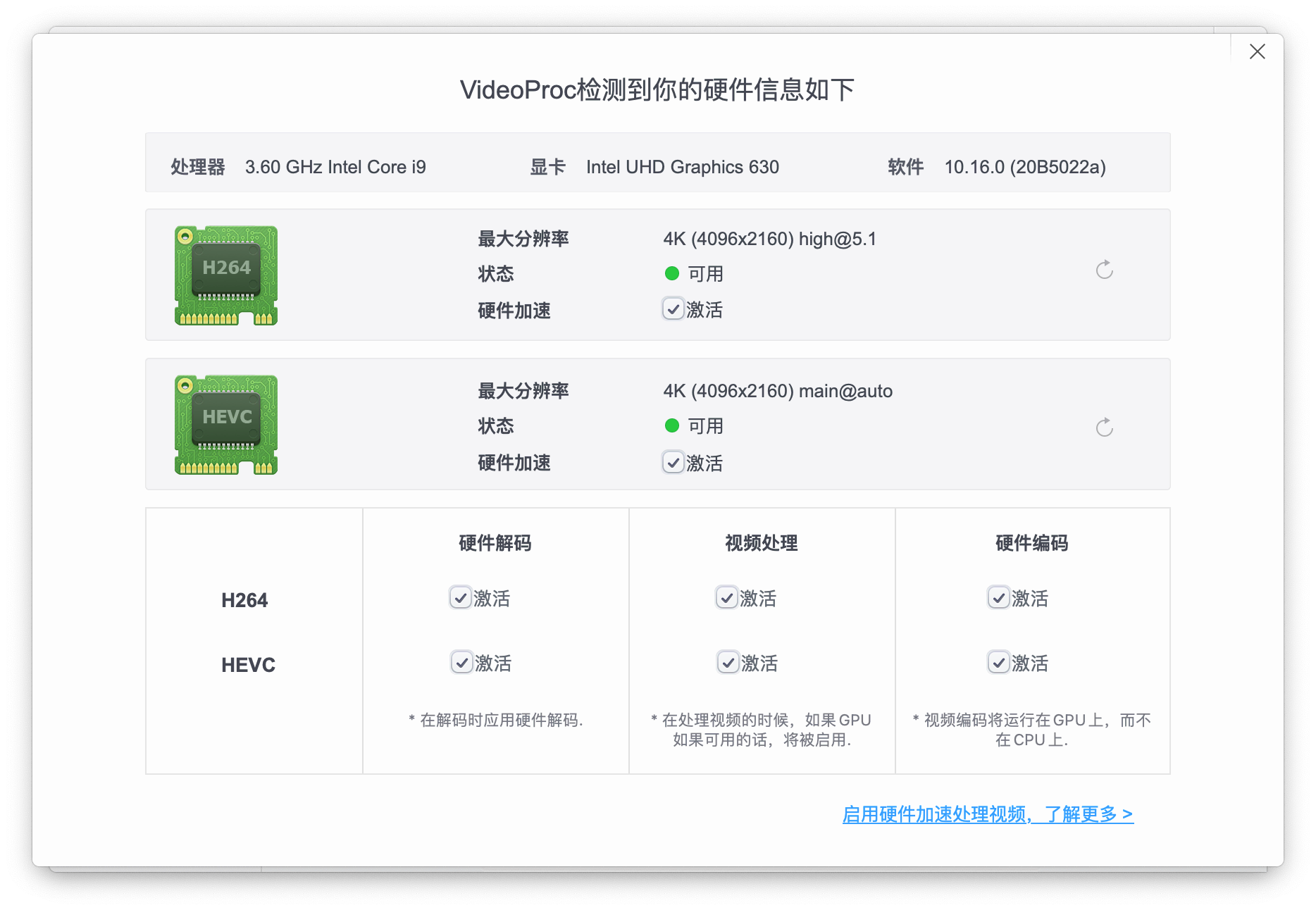Toggle HEVC hardware acceleration checkbox beside 4K main@auto
This screenshot has height=910, width=1316.
[x=673, y=462]
